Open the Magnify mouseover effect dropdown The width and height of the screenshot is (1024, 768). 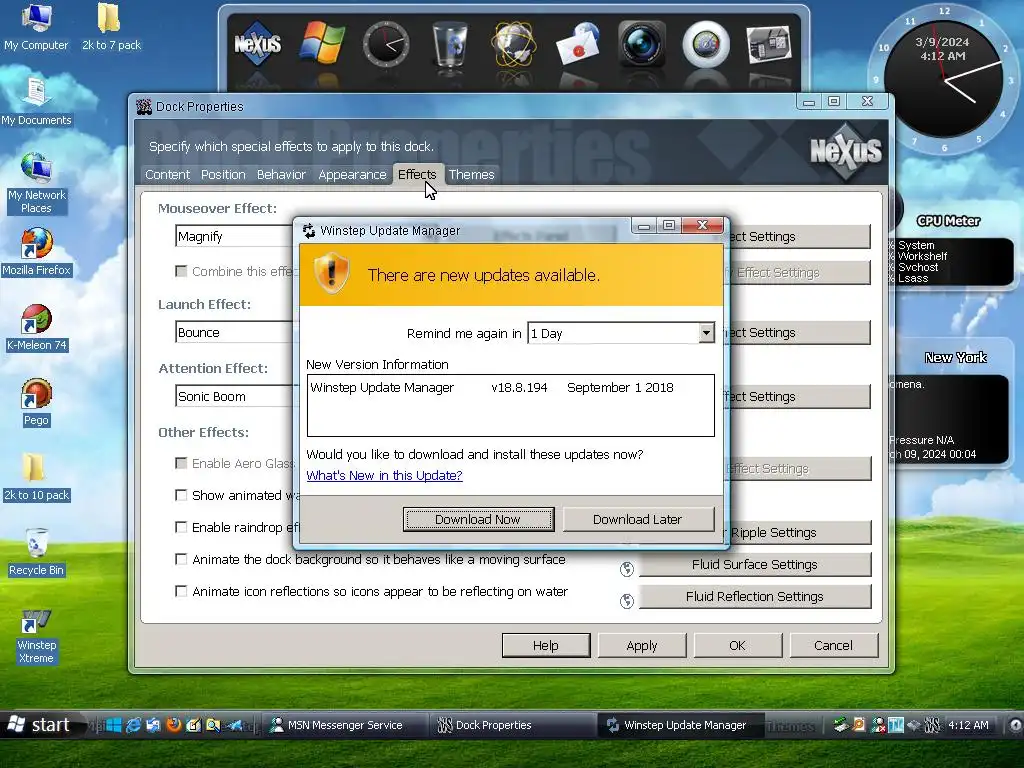coord(234,236)
